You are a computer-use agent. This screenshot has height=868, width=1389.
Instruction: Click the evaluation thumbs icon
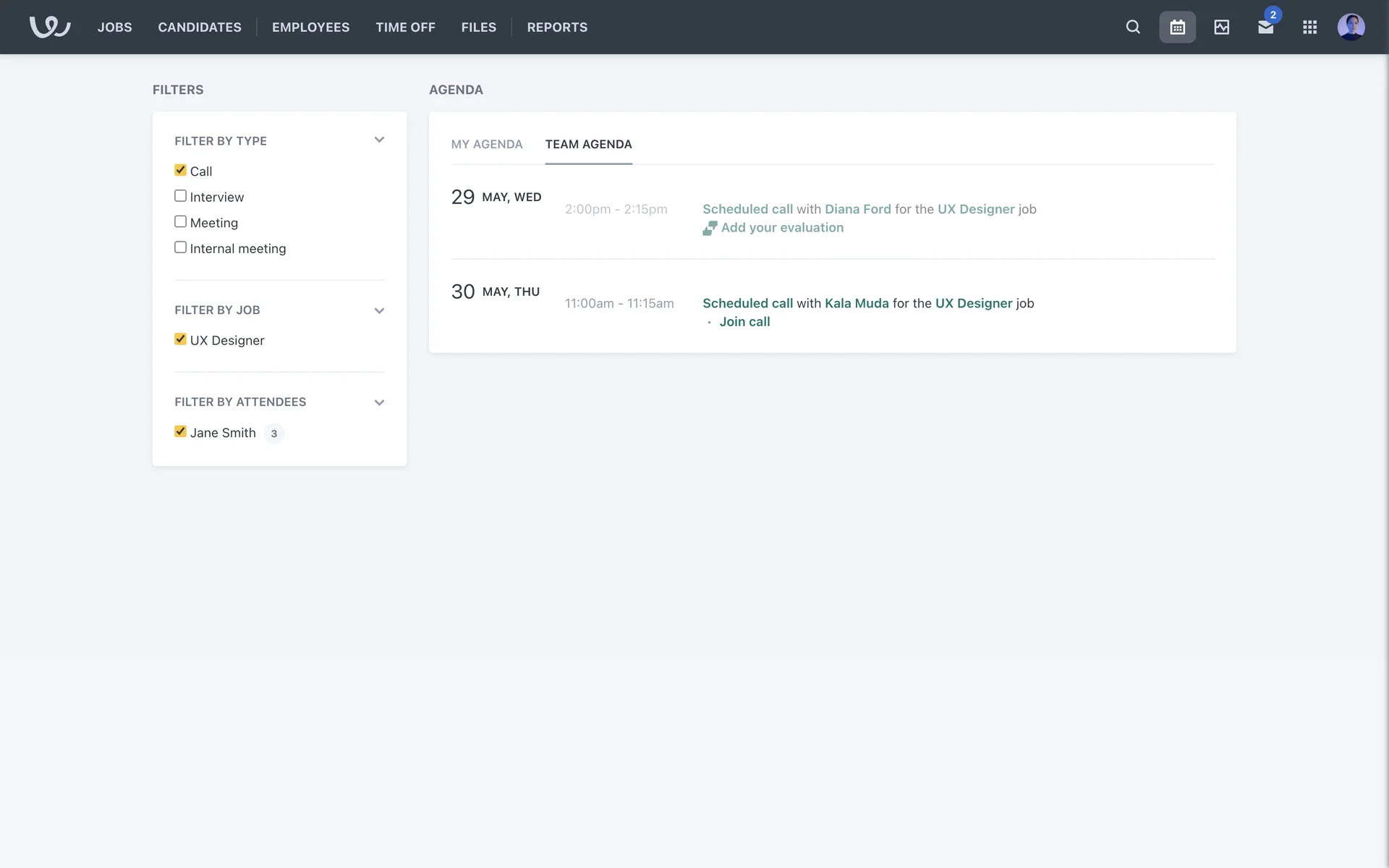710,228
